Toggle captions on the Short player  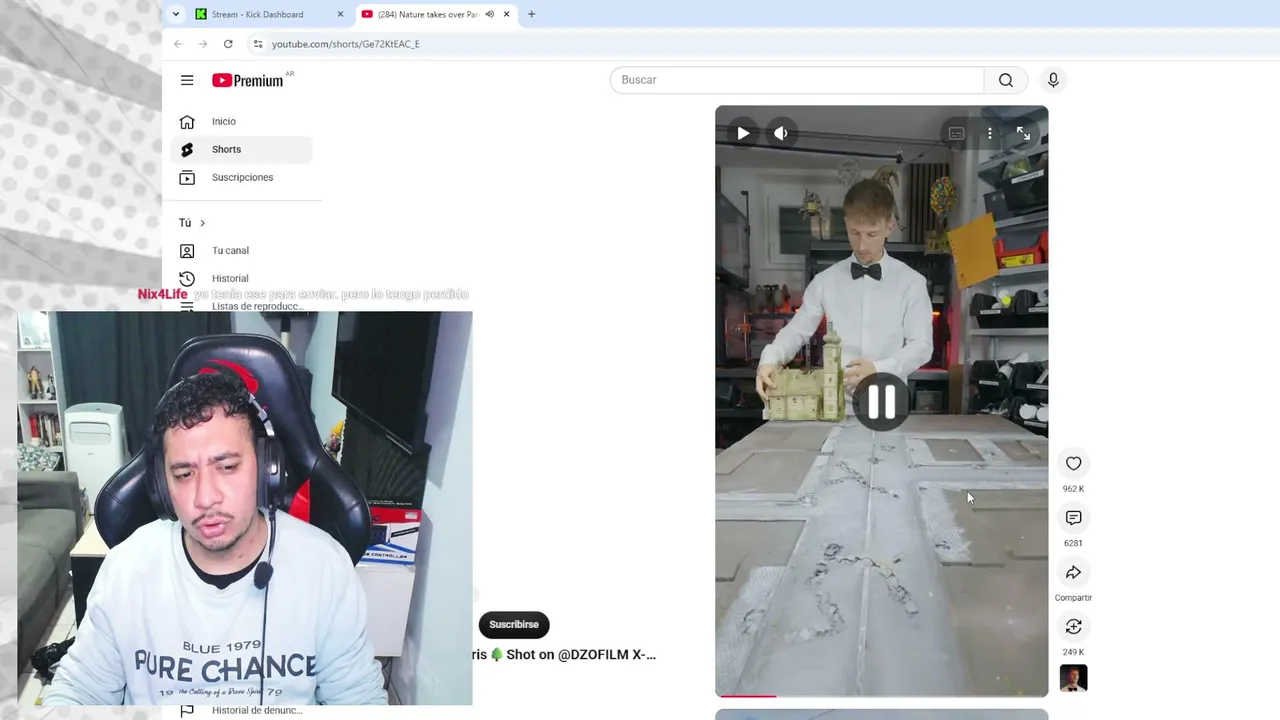point(956,133)
